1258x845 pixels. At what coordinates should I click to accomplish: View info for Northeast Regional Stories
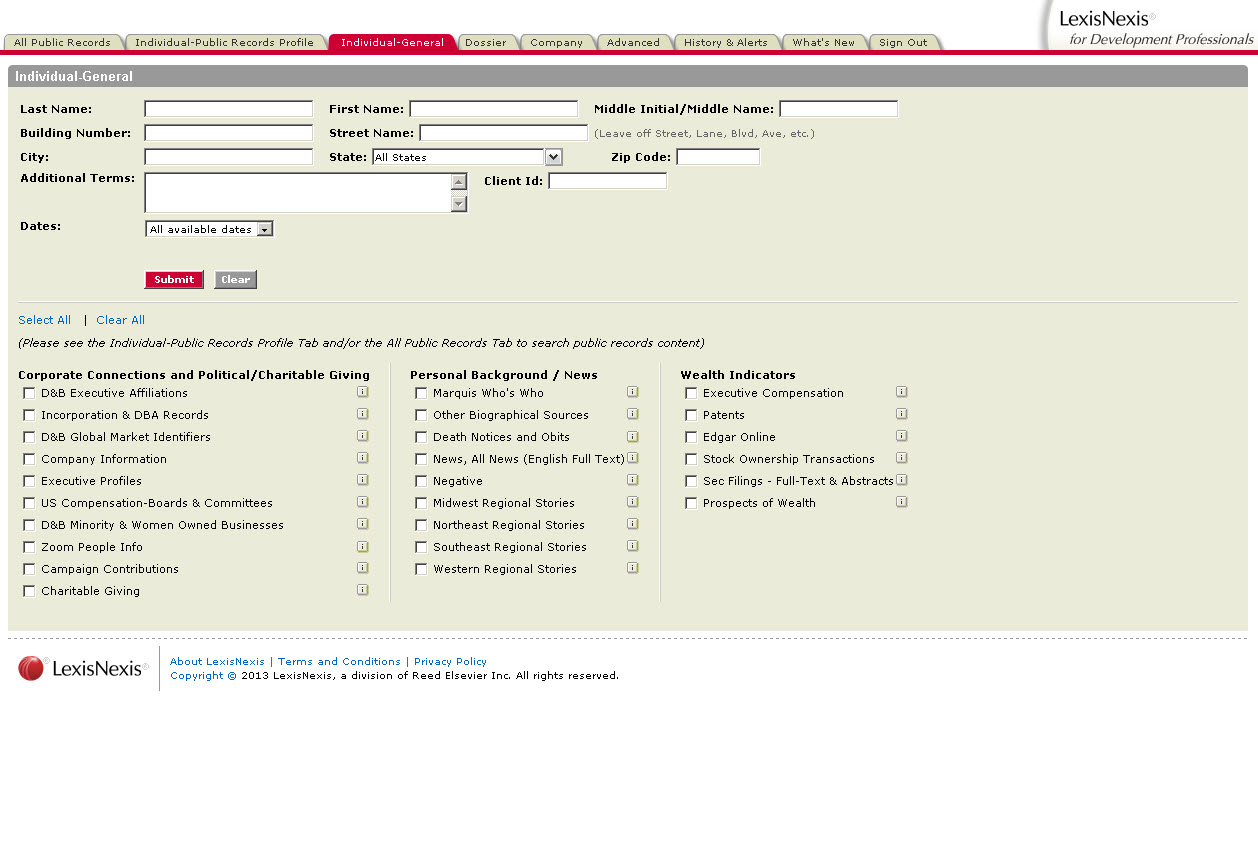(x=632, y=524)
